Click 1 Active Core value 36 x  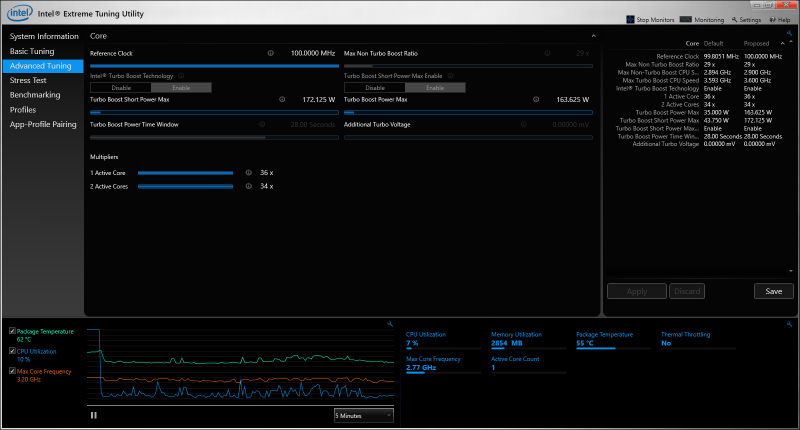click(x=266, y=172)
